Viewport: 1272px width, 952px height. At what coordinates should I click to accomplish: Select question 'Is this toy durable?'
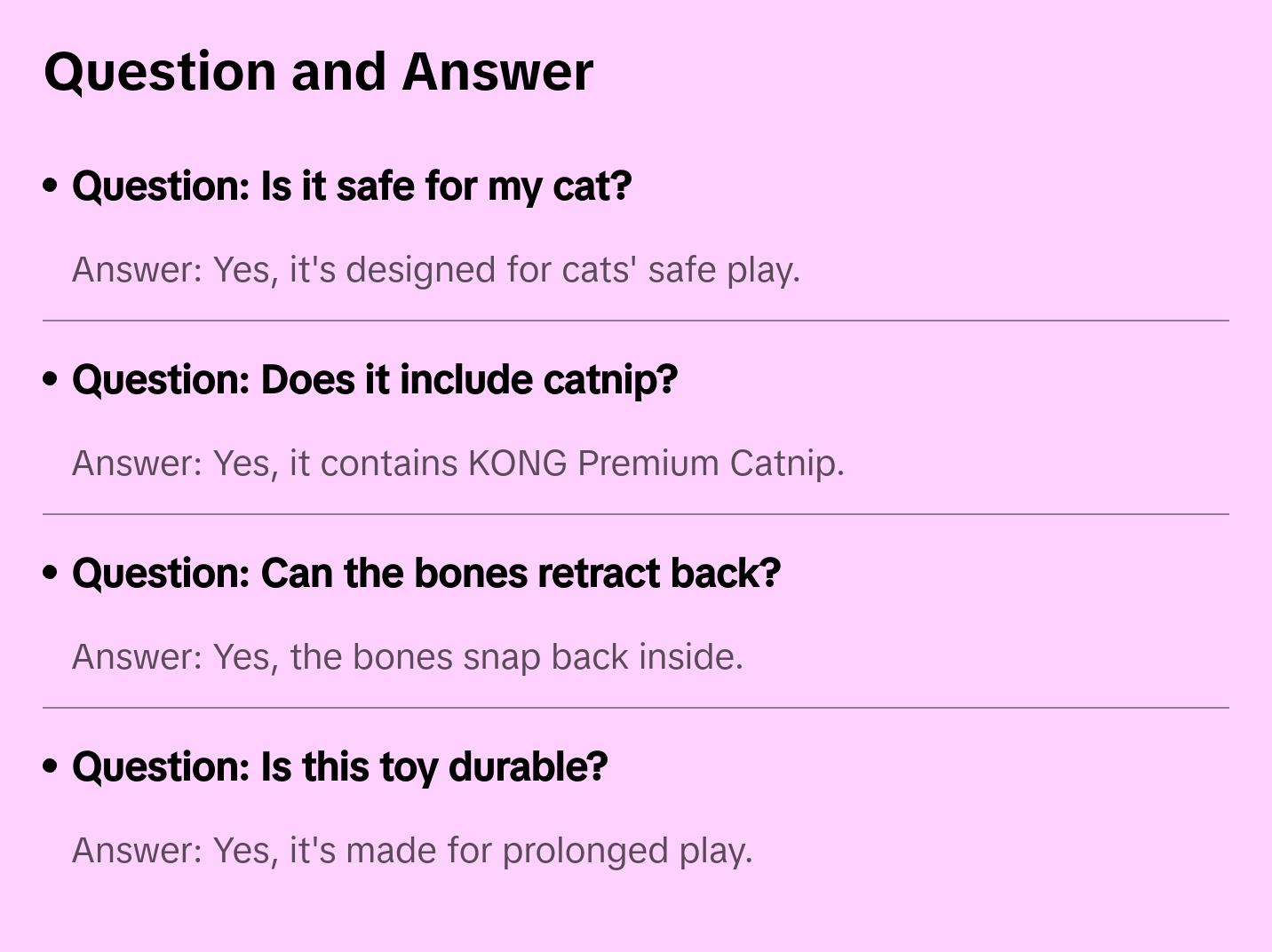(x=339, y=767)
